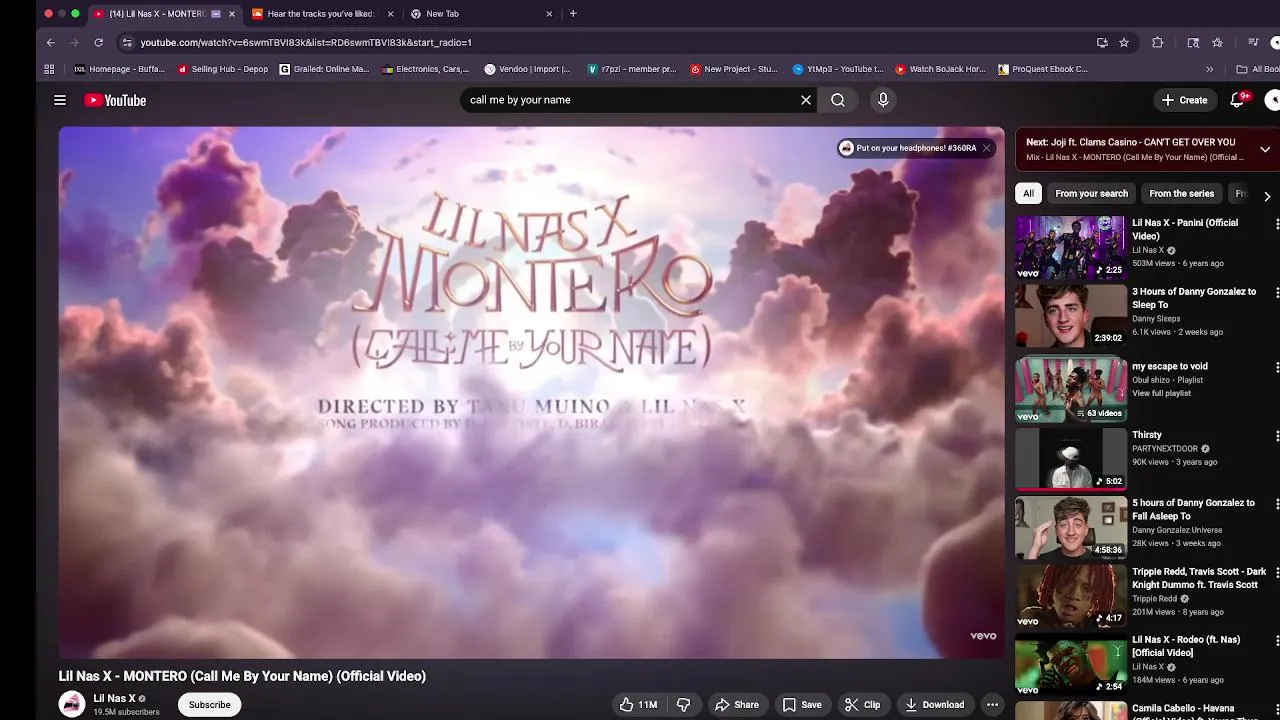View site information icon in address bar
Viewport: 1280px width, 720px height.
point(126,43)
